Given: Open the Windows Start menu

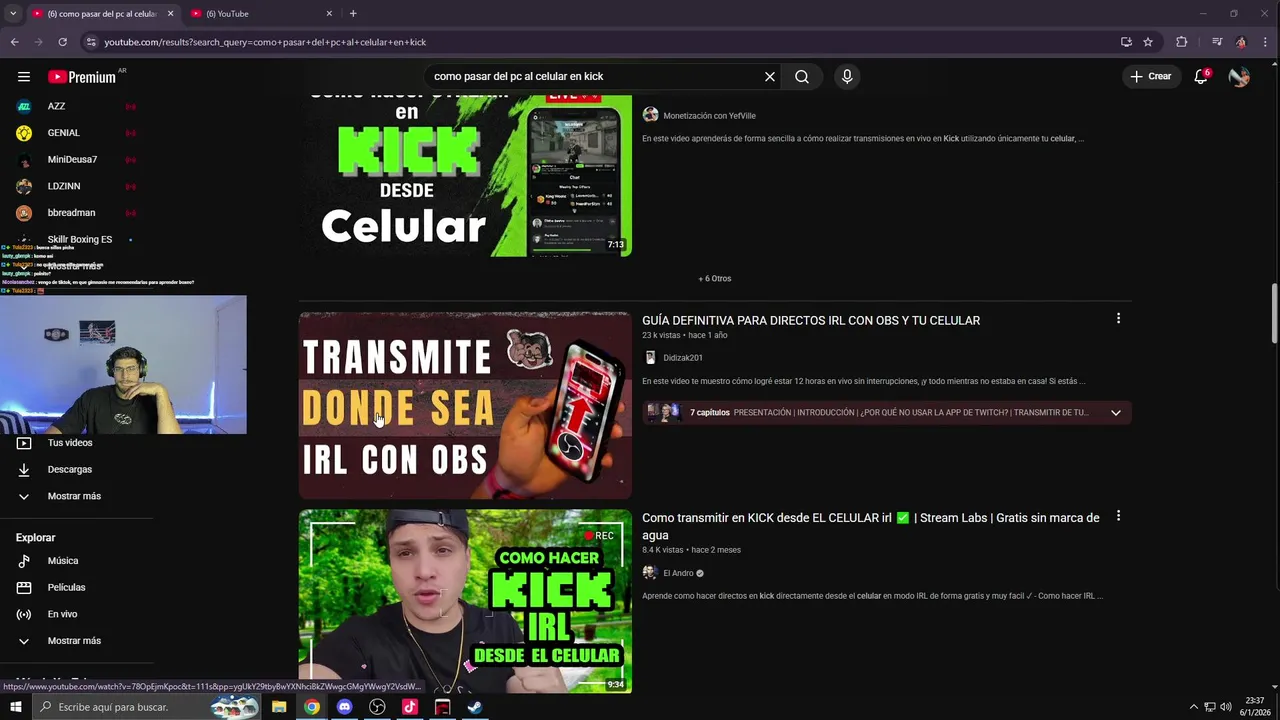Looking at the screenshot, I should (x=15, y=707).
